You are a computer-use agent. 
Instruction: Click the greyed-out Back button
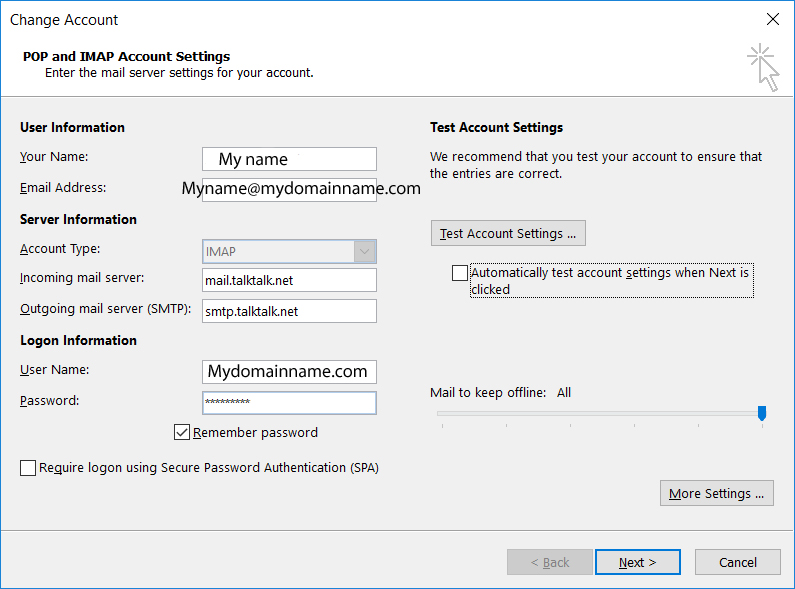point(549,562)
